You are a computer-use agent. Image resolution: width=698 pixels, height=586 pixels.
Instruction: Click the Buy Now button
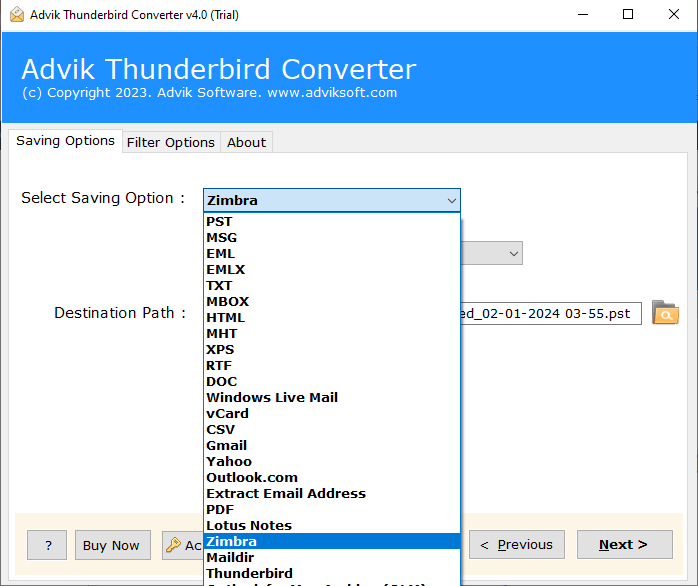tap(113, 545)
